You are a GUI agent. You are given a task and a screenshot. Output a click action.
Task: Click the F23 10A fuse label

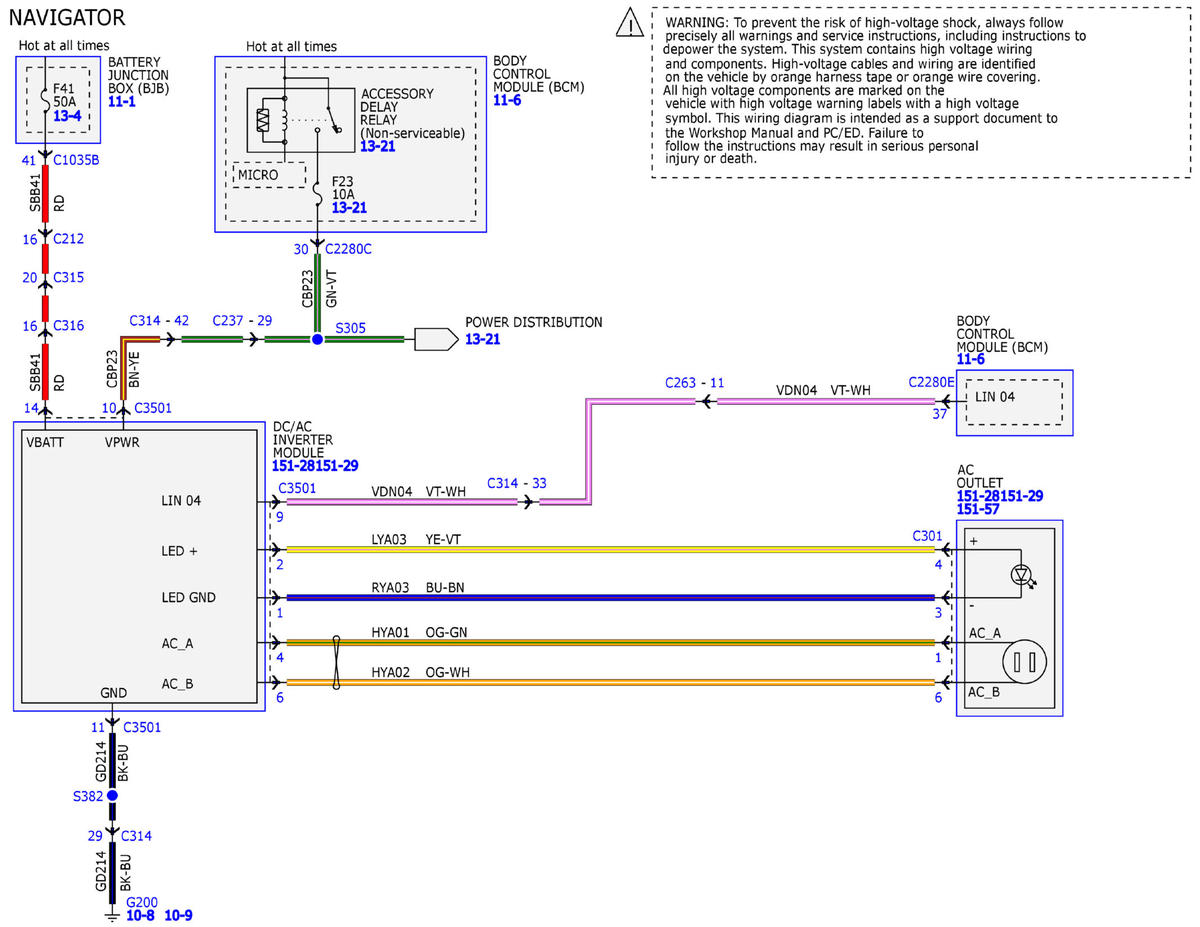(x=345, y=187)
